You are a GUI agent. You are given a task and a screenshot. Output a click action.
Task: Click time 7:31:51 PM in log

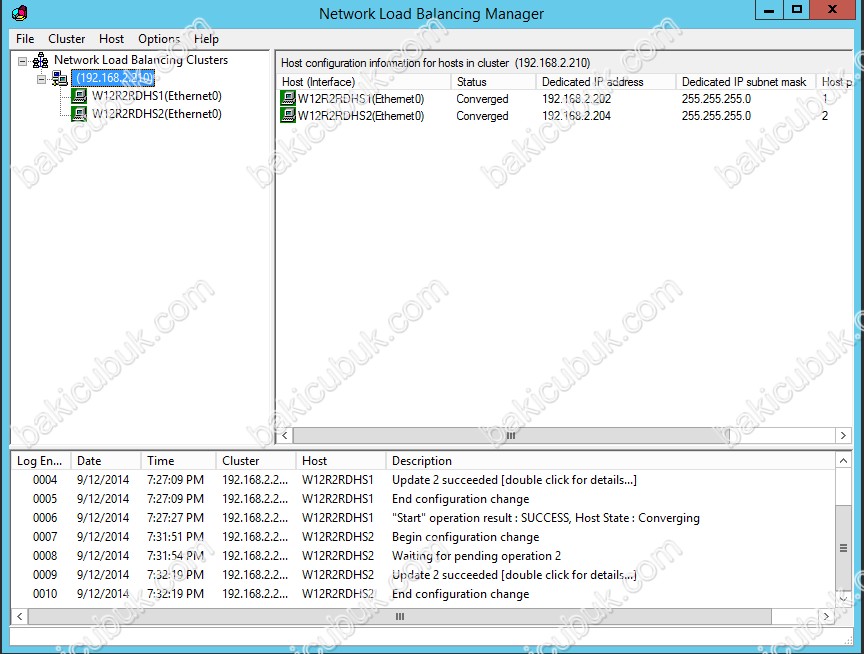[x=175, y=537]
